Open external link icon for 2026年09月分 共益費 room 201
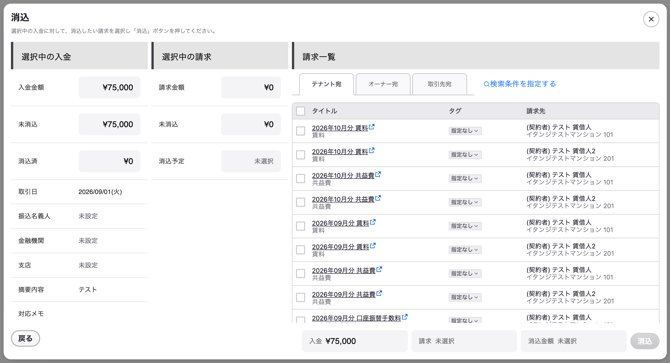Image resolution: width=670 pixels, height=363 pixels. click(379, 293)
